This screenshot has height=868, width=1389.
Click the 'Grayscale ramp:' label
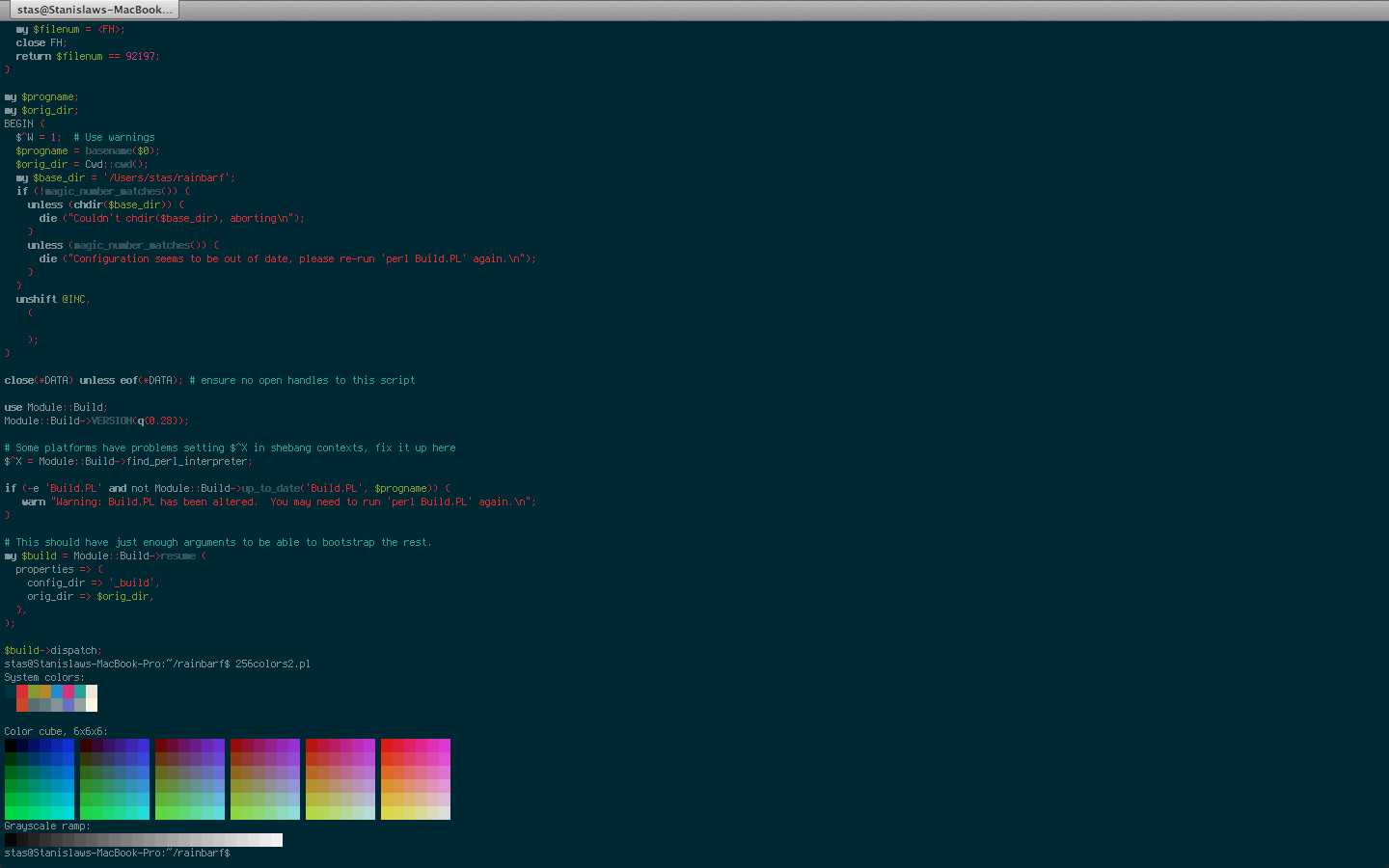point(47,827)
